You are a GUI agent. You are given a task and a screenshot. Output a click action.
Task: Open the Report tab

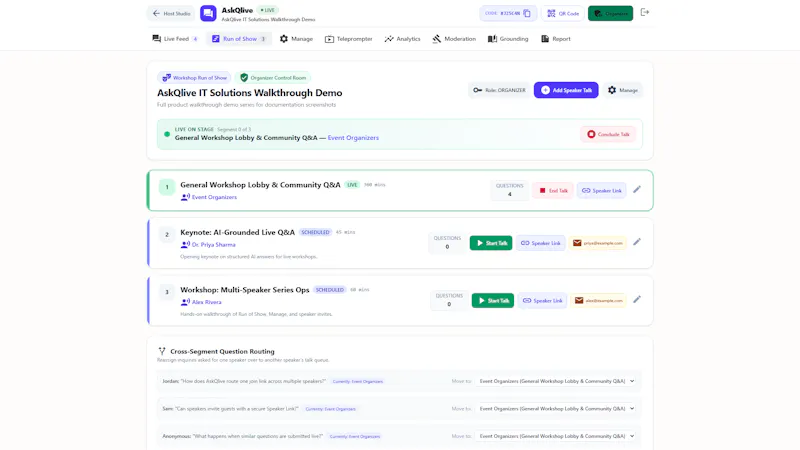(556, 39)
